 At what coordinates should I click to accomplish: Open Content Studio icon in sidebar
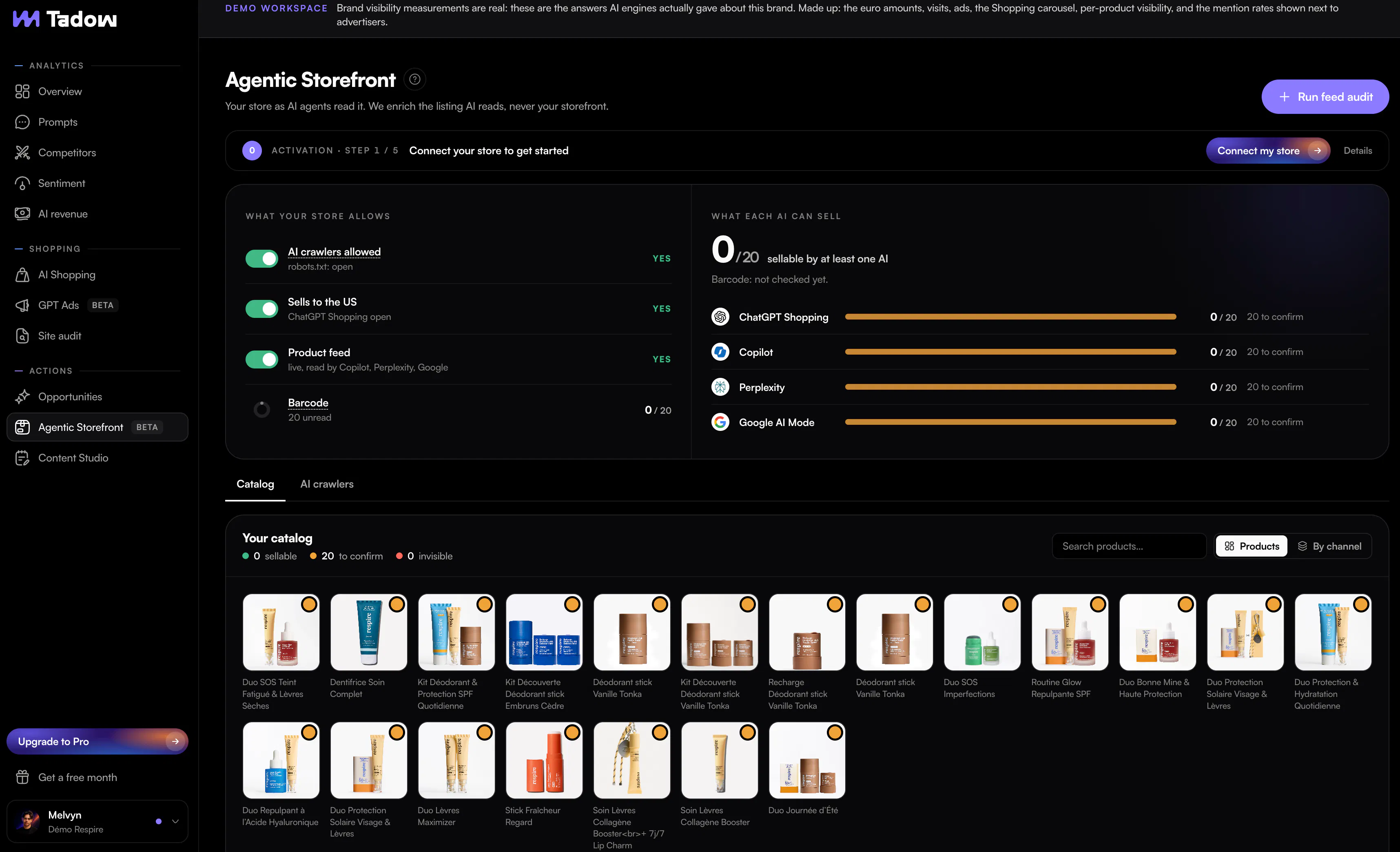pyautogui.click(x=22, y=458)
